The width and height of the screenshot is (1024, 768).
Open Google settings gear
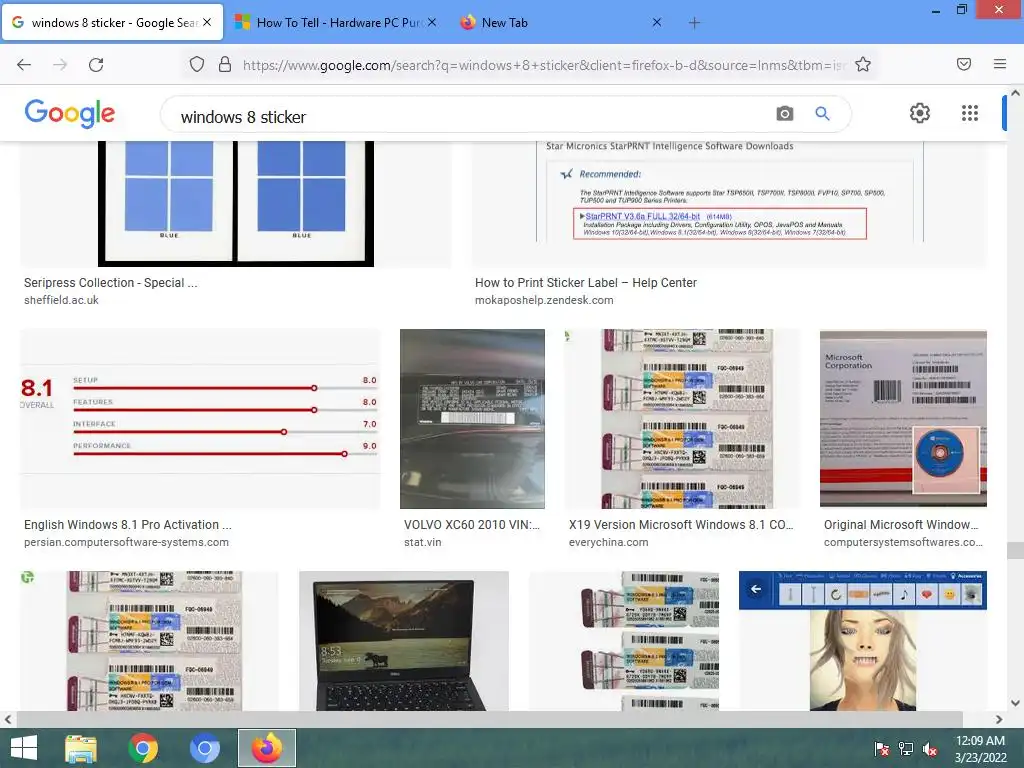pos(920,113)
